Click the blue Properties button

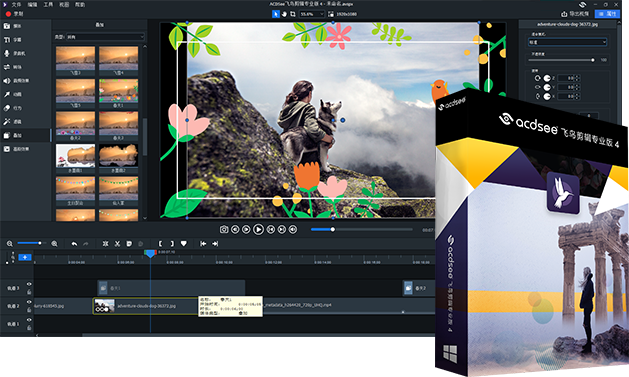(x=607, y=14)
